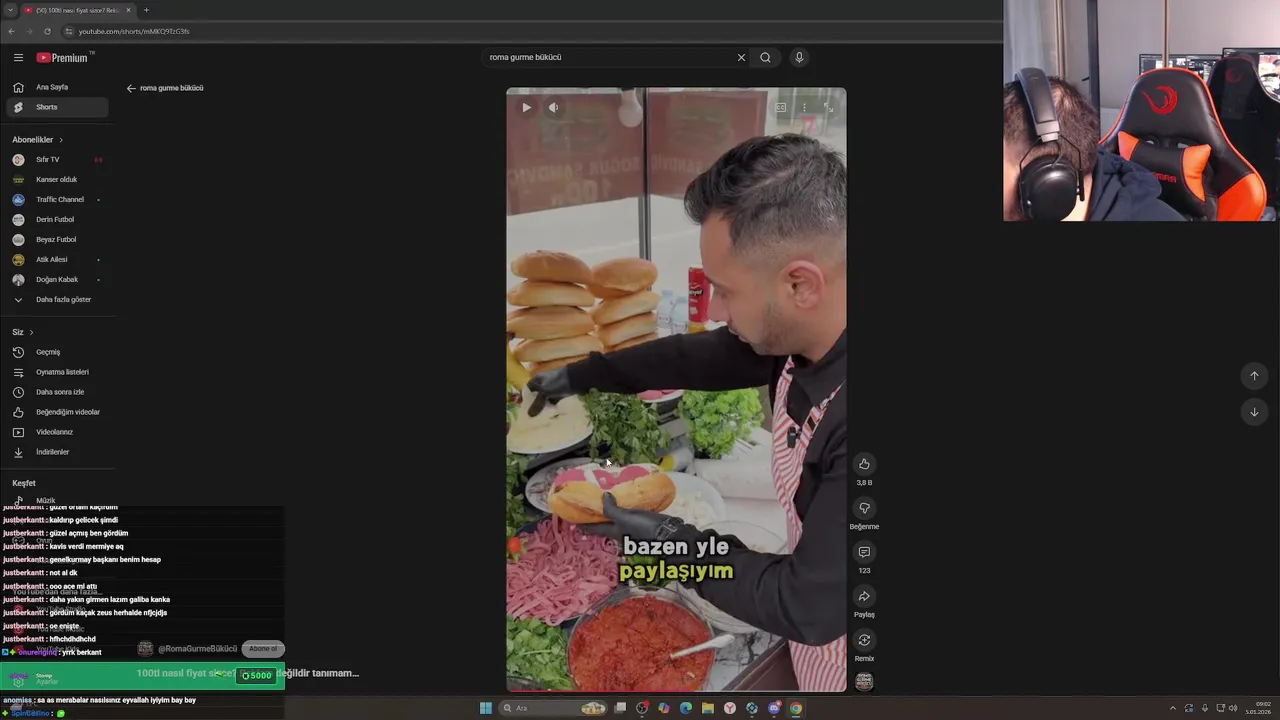
Task: Open Microsoft Edge from taskbar
Action: pos(685,708)
